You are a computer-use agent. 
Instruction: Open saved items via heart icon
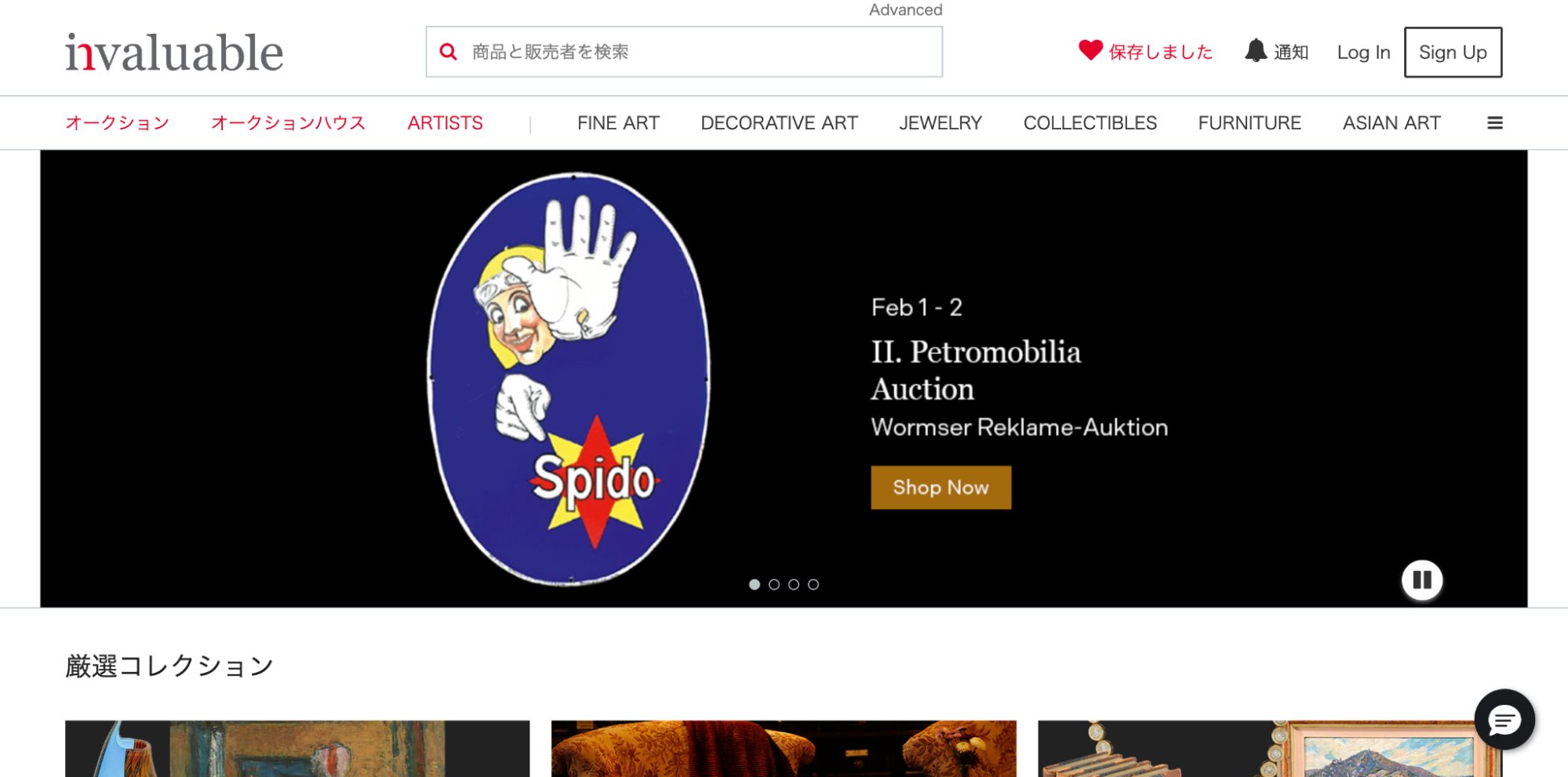[1090, 50]
